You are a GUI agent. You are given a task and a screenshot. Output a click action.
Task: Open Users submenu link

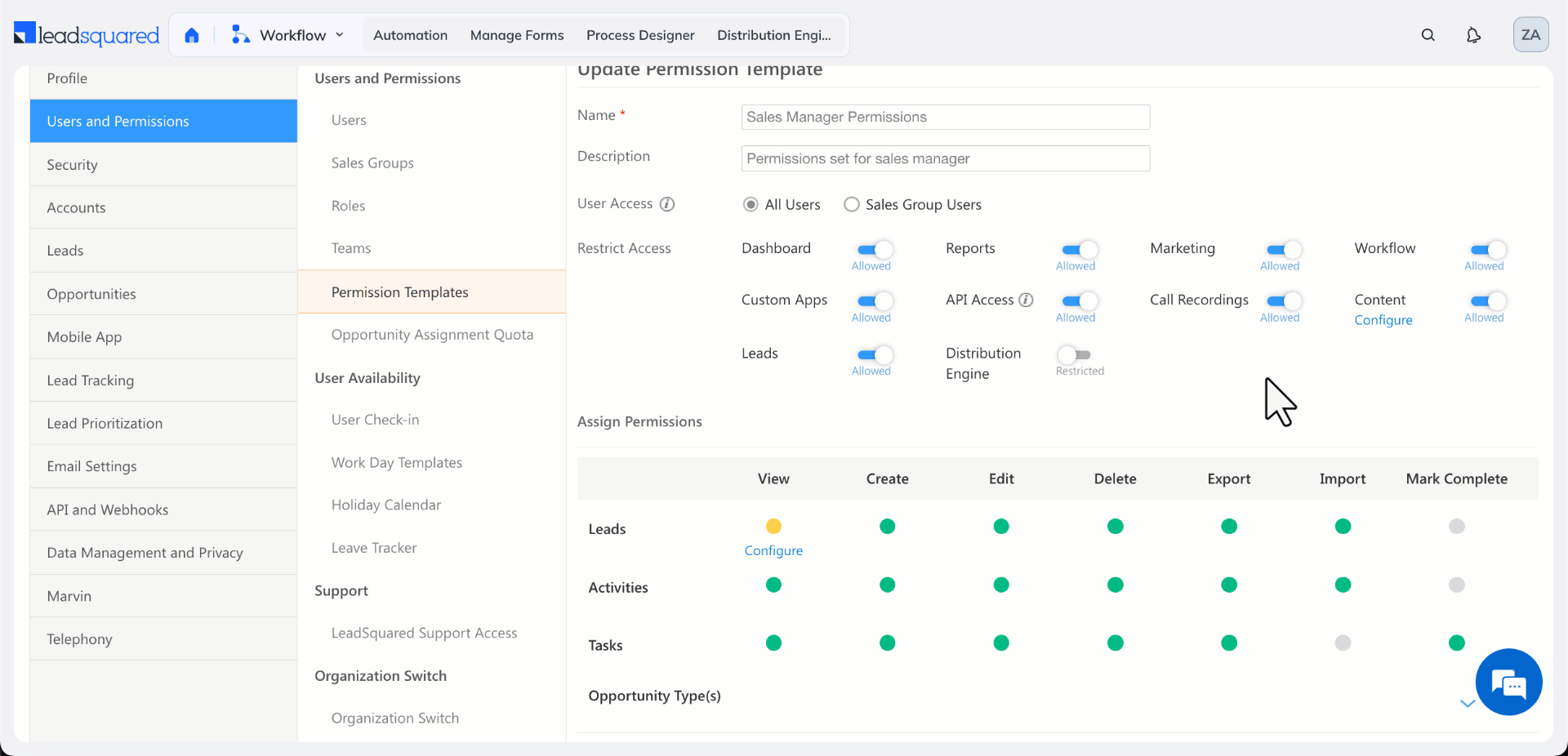tap(349, 120)
